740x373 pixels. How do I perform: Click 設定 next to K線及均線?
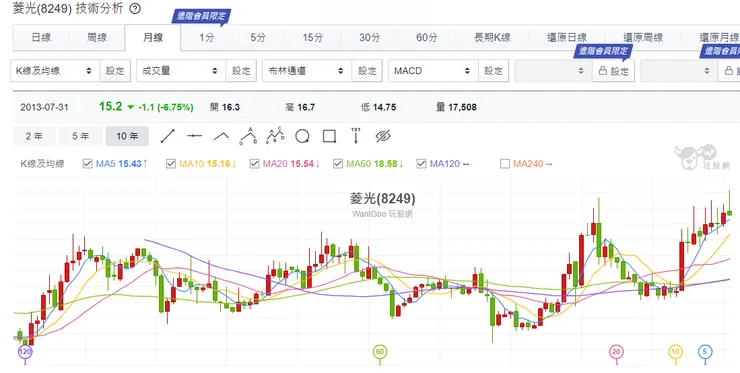pos(115,71)
